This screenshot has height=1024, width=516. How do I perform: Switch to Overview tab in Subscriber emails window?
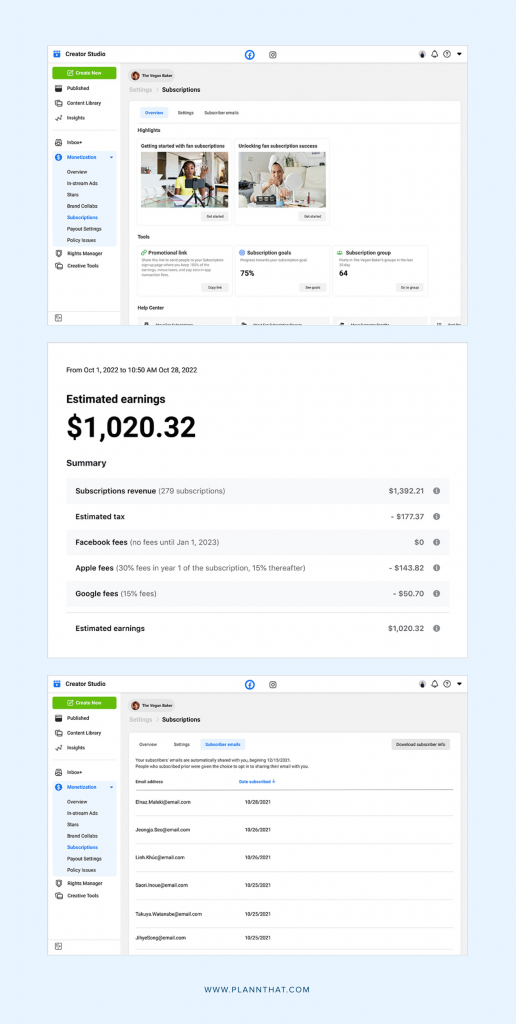point(148,744)
